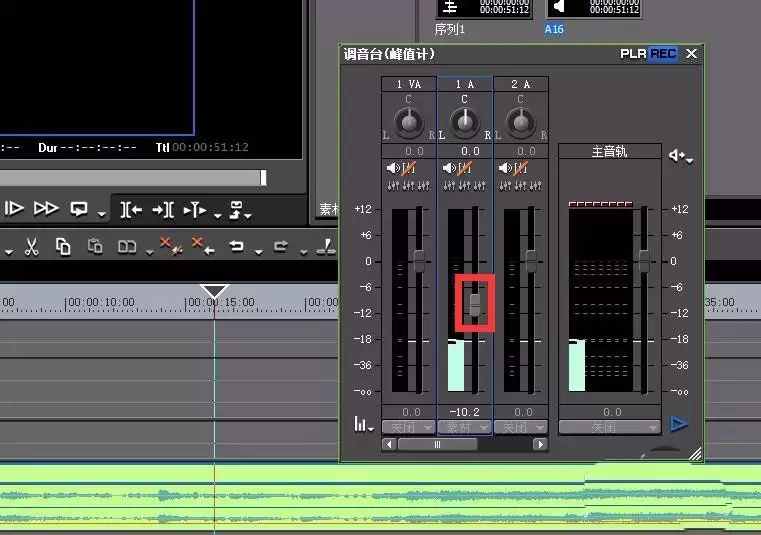Select the 1 VA track header in the mixer
Screen dimensions: 761x535
[409, 84]
